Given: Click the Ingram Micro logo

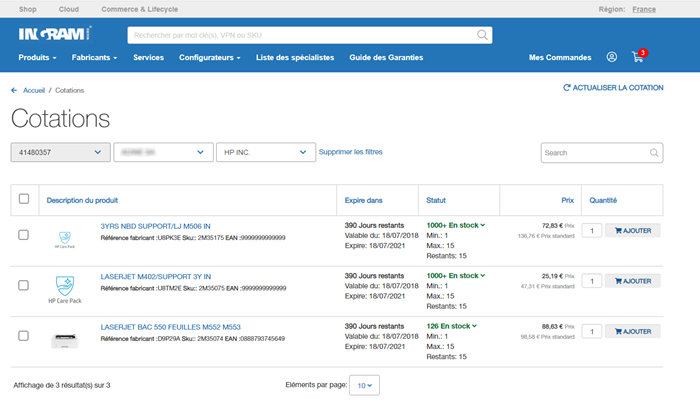Looking at the screenshot, I should 55,34.
